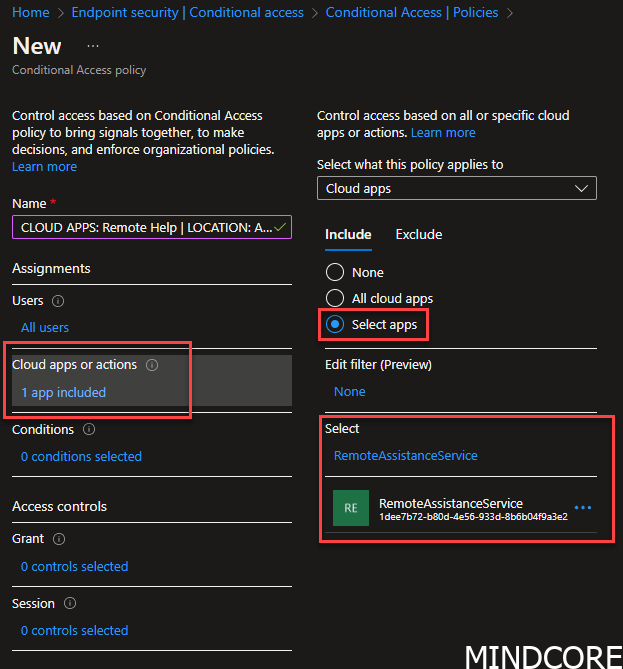Viewport: 623px width, 669px height.
Task: Open Grant 0 controls selected link
Action: [75, 567]
